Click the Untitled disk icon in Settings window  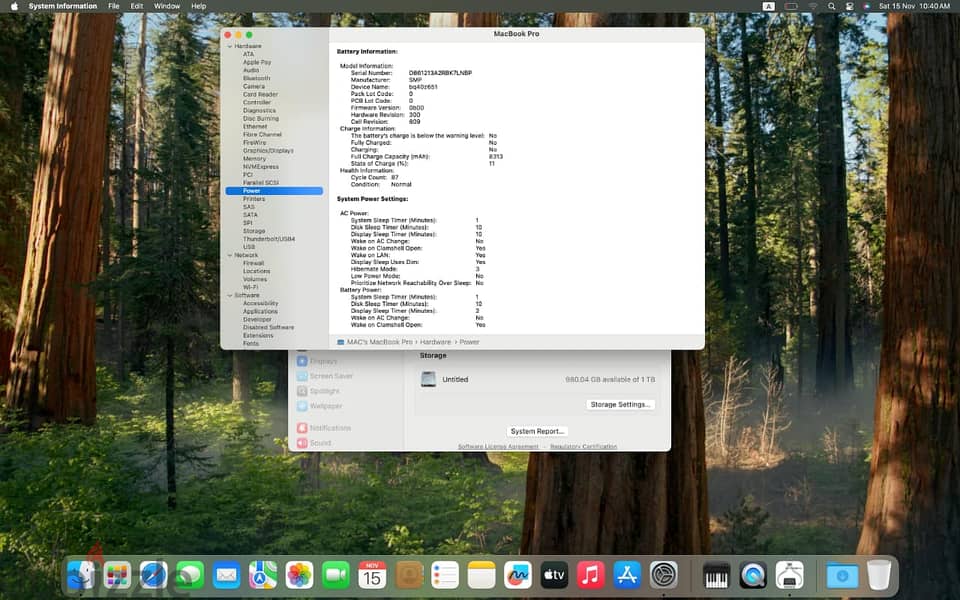point(429,379)
